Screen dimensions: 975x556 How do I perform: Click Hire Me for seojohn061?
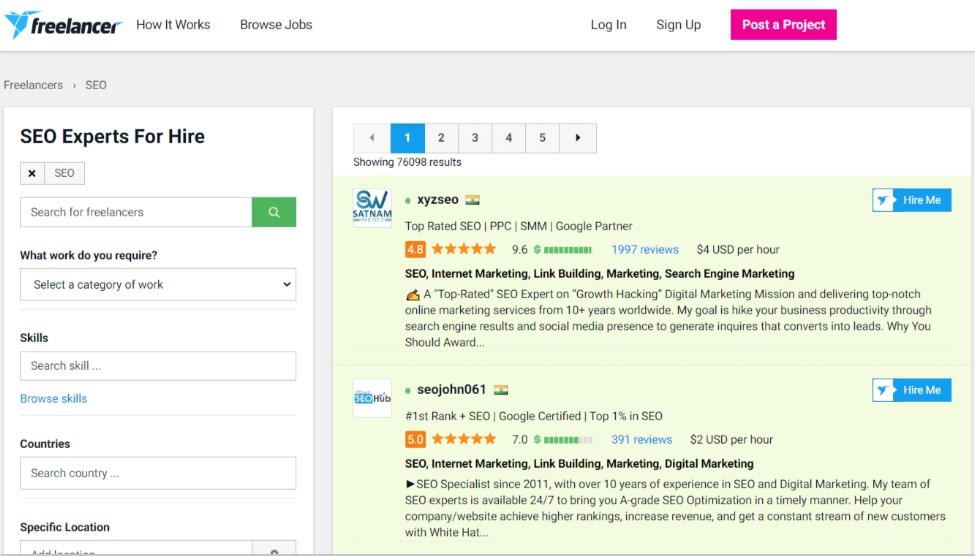[x=912, y=391]
